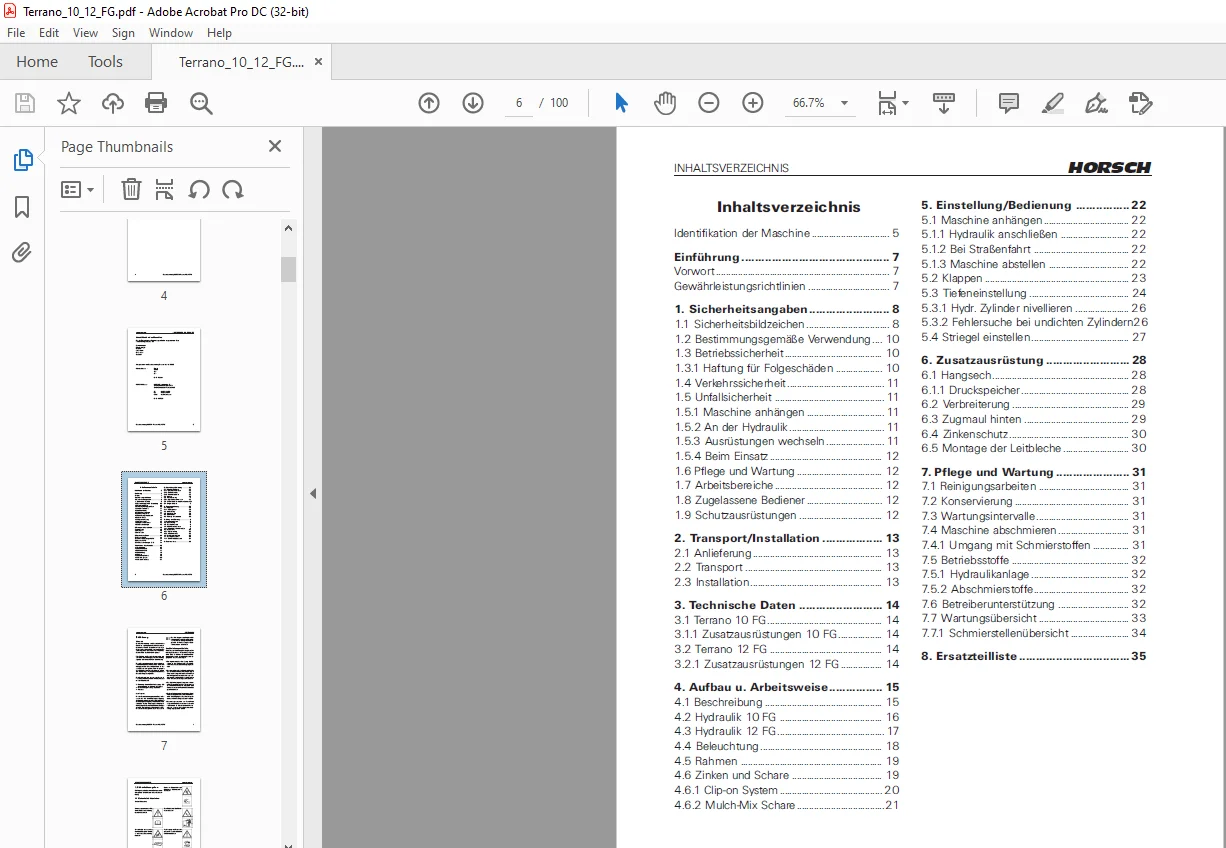Open the Window menu
1226x848 pixels.
point(171,33)
